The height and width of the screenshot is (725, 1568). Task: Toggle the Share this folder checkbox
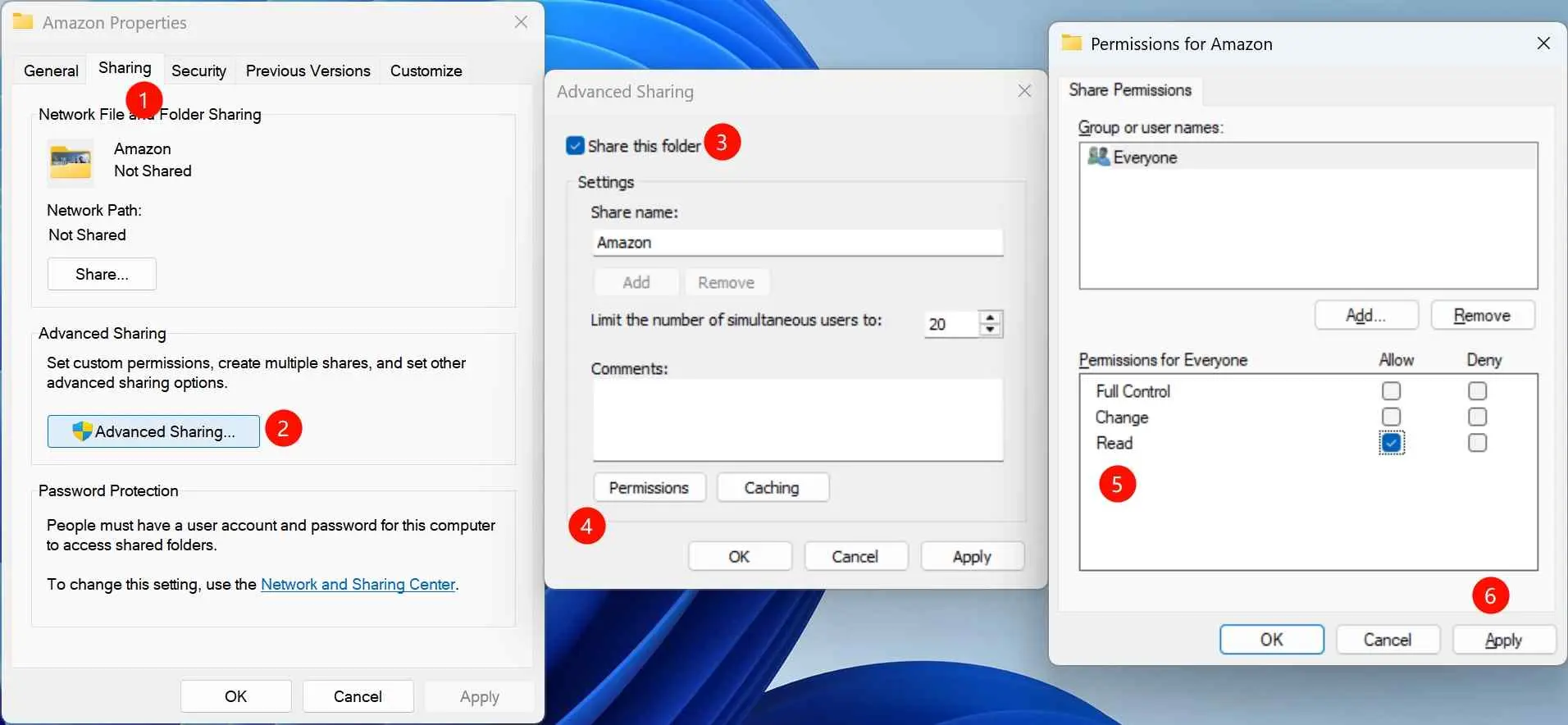[x=575, y=145]
